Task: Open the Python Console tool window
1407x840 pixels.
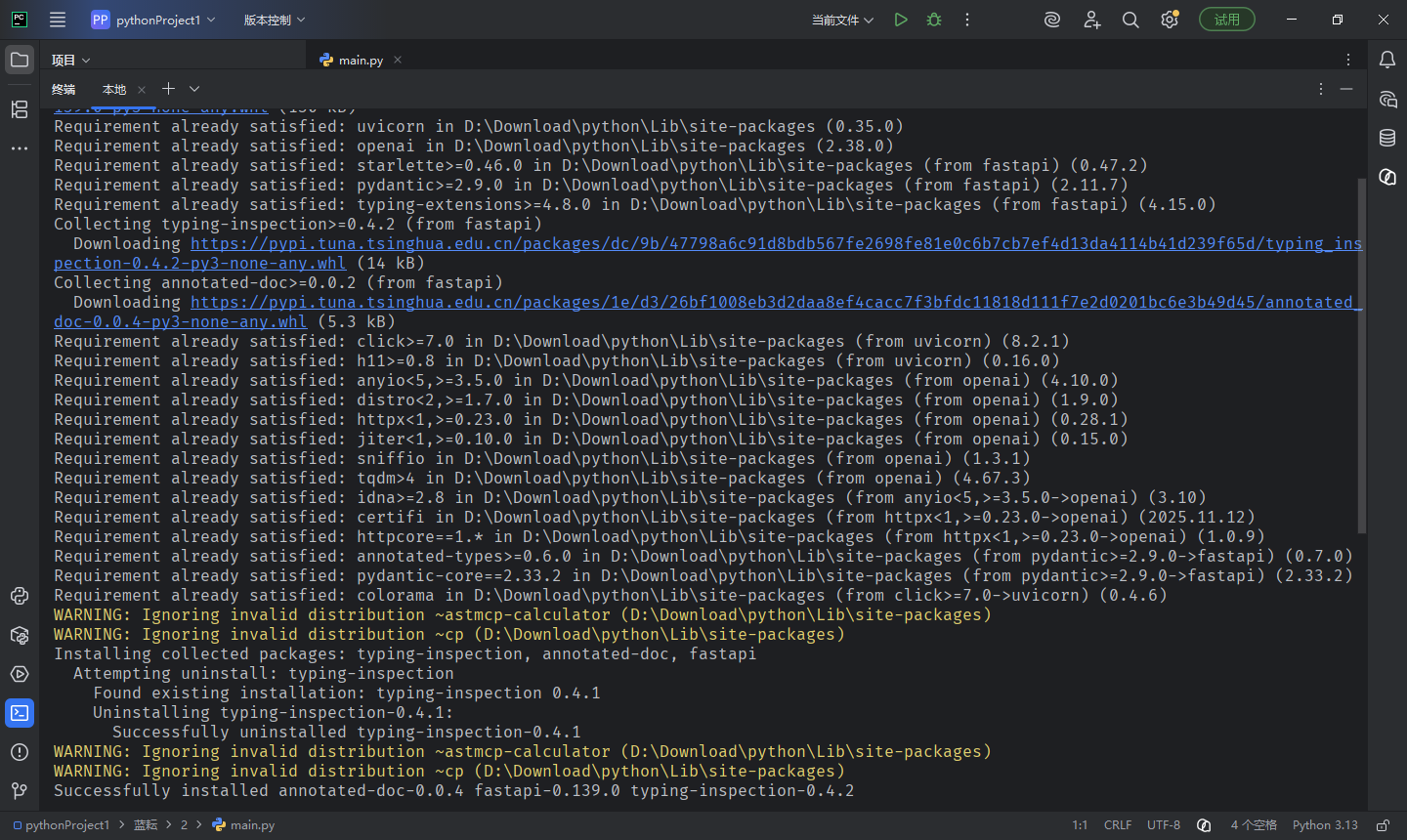Action: coord(20,596)
